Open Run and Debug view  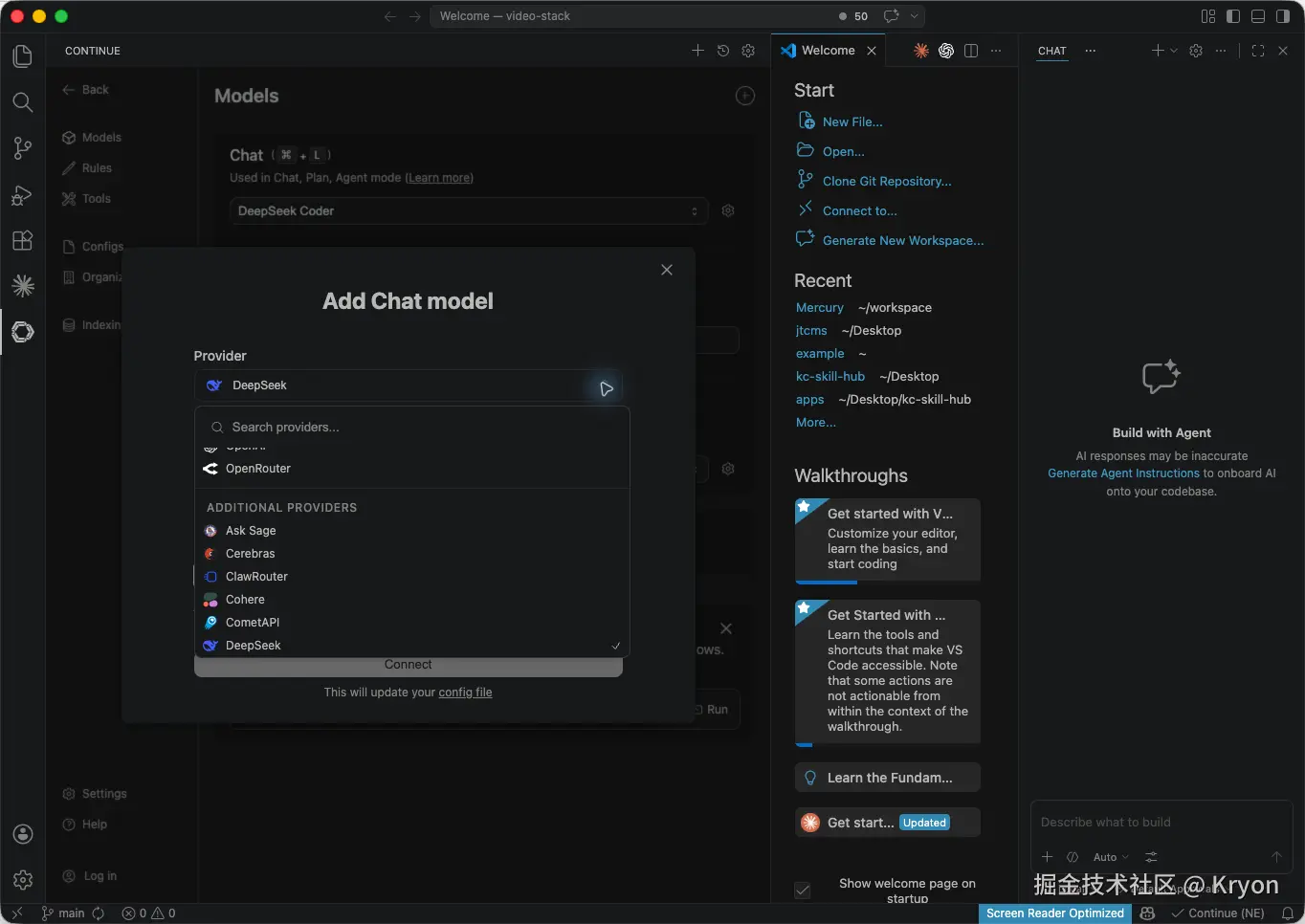coord(23,194)
